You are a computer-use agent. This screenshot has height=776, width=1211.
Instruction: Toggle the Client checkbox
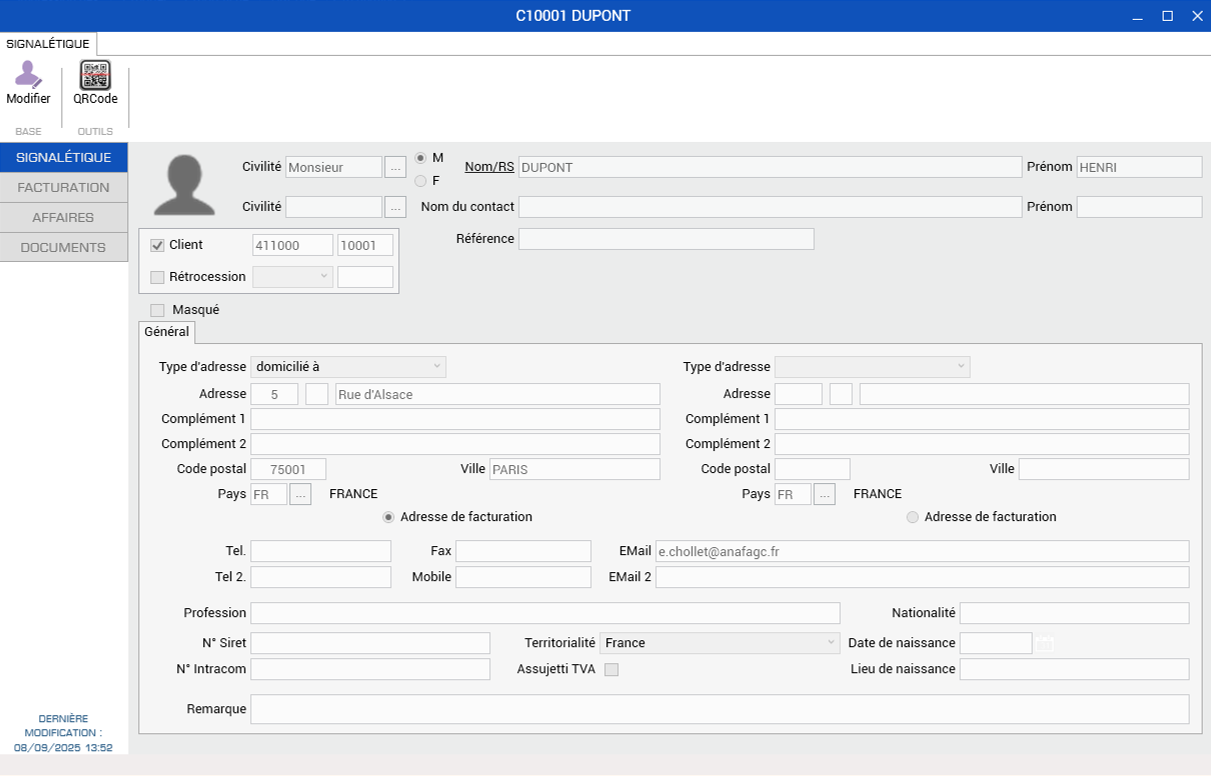point(158,245)
